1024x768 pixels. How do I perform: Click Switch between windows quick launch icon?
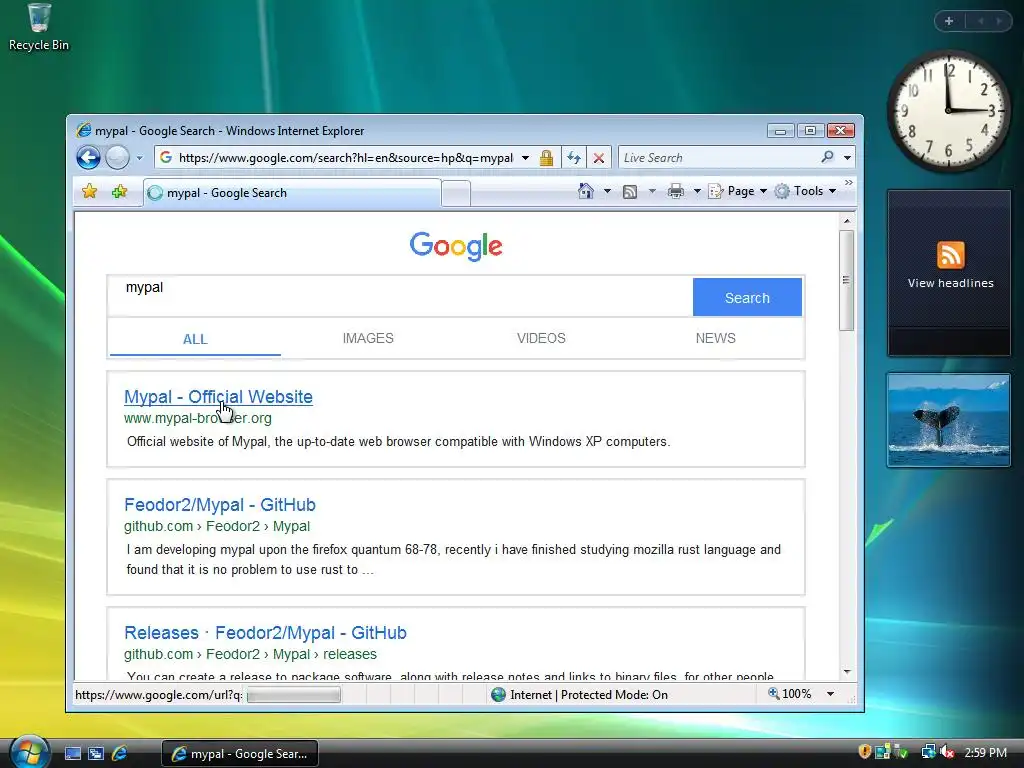[x=96, y=754]
